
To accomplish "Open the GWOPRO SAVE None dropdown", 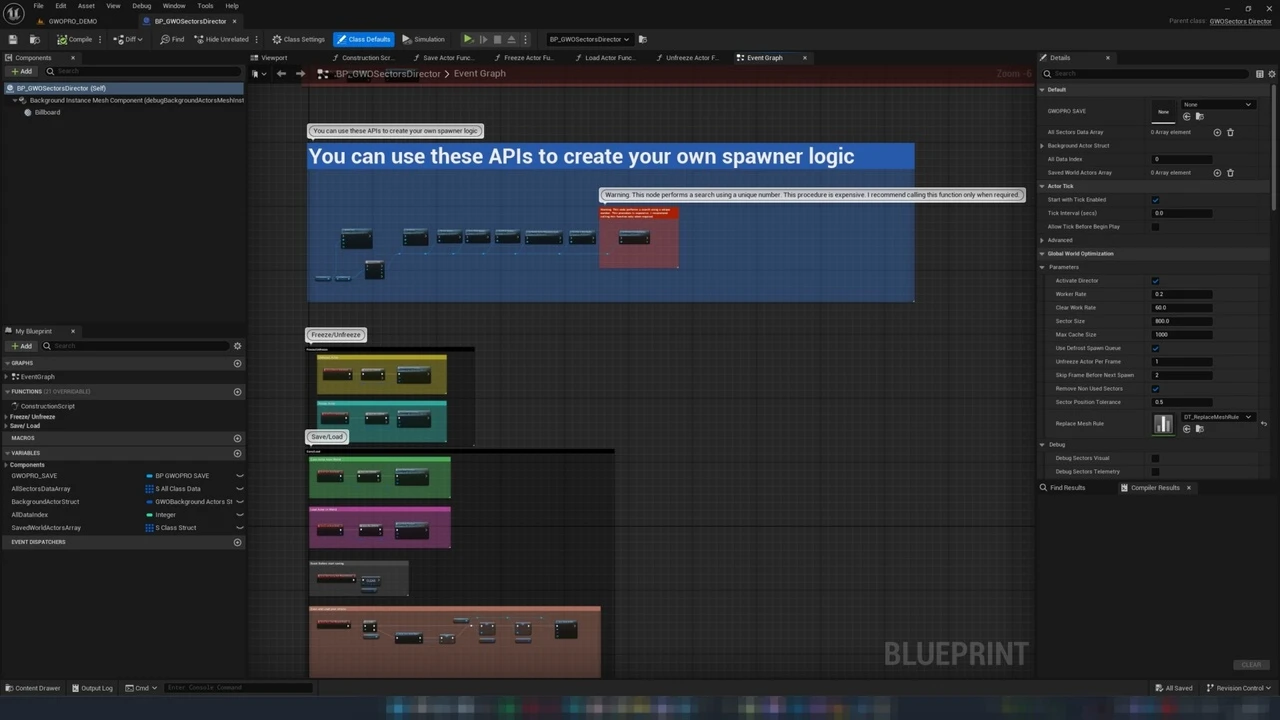I will tap(1217, 104).
